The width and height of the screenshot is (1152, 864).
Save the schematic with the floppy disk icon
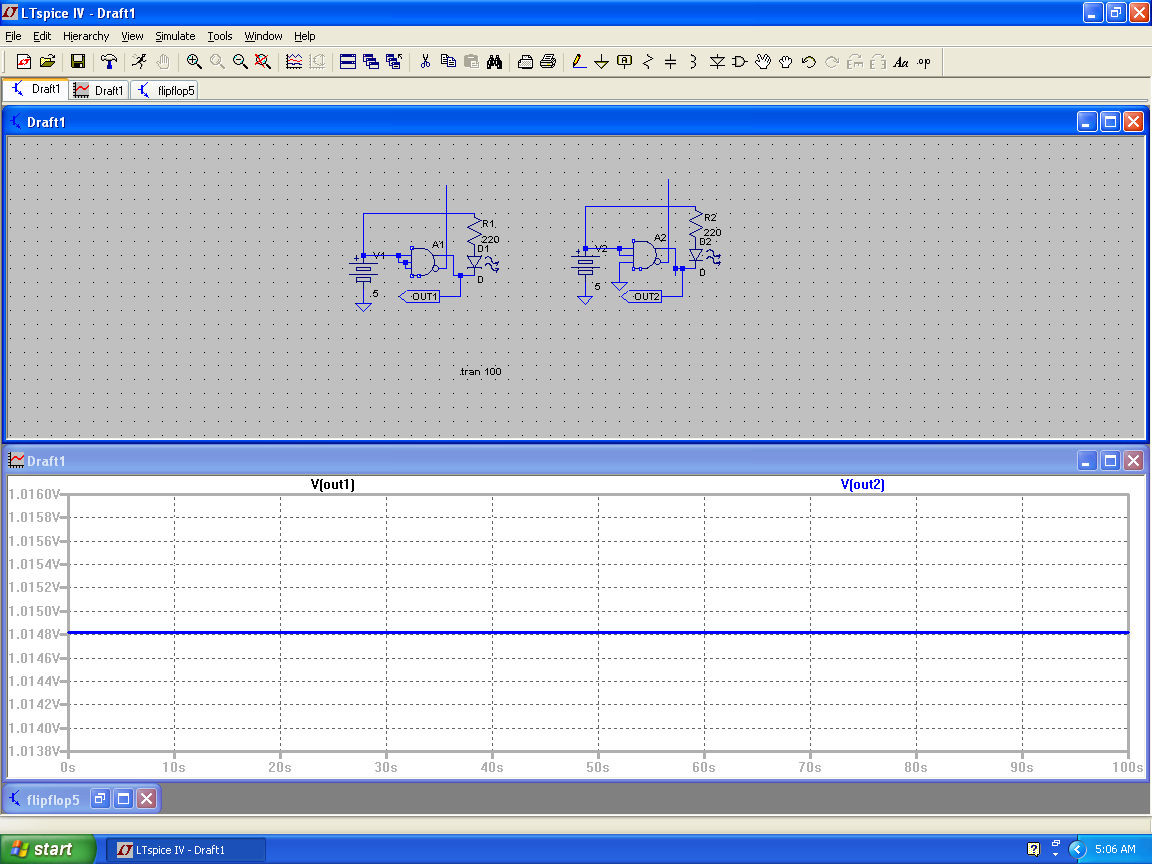tap(78, 62)
